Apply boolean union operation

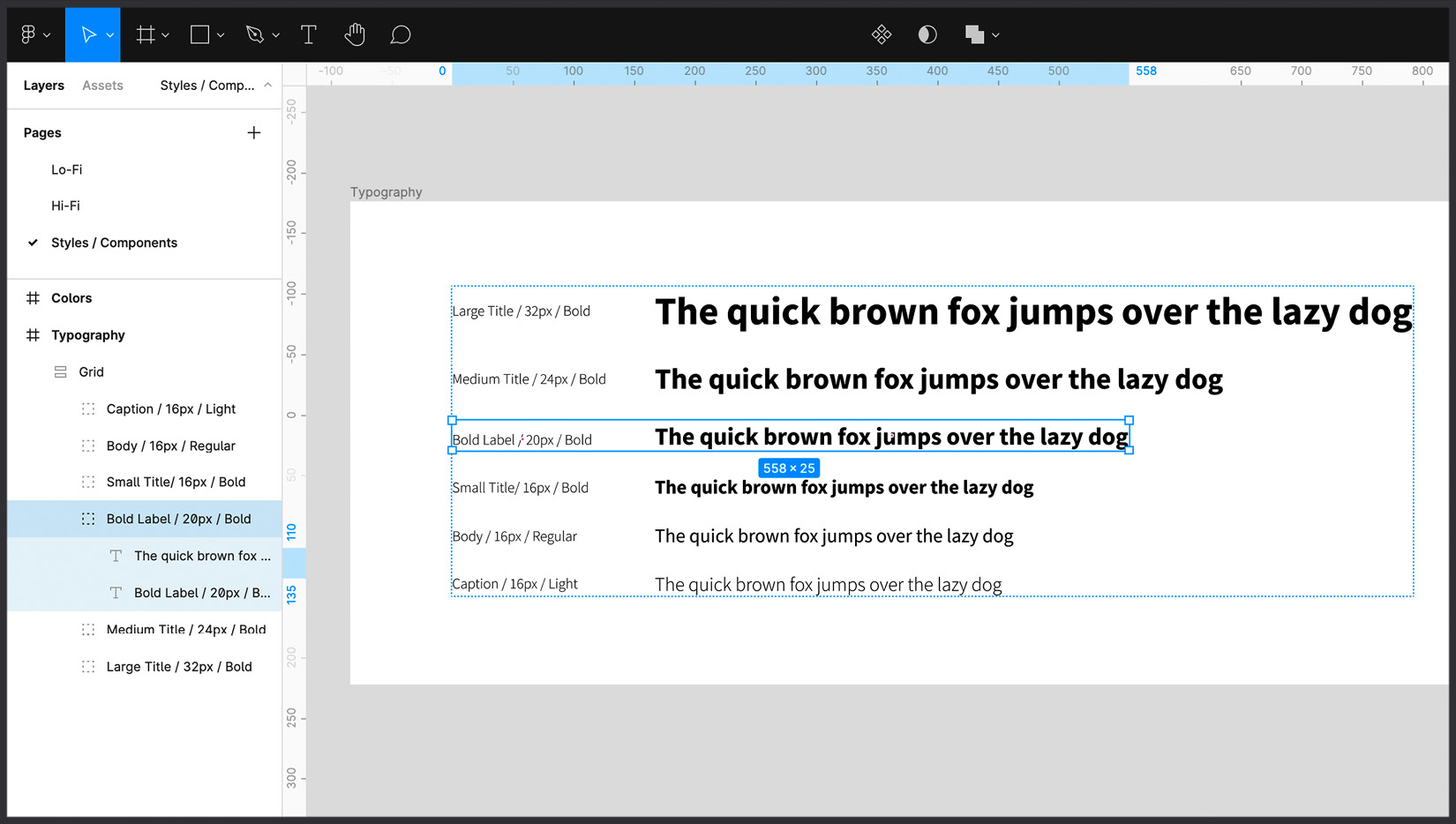tap(974, 34)
